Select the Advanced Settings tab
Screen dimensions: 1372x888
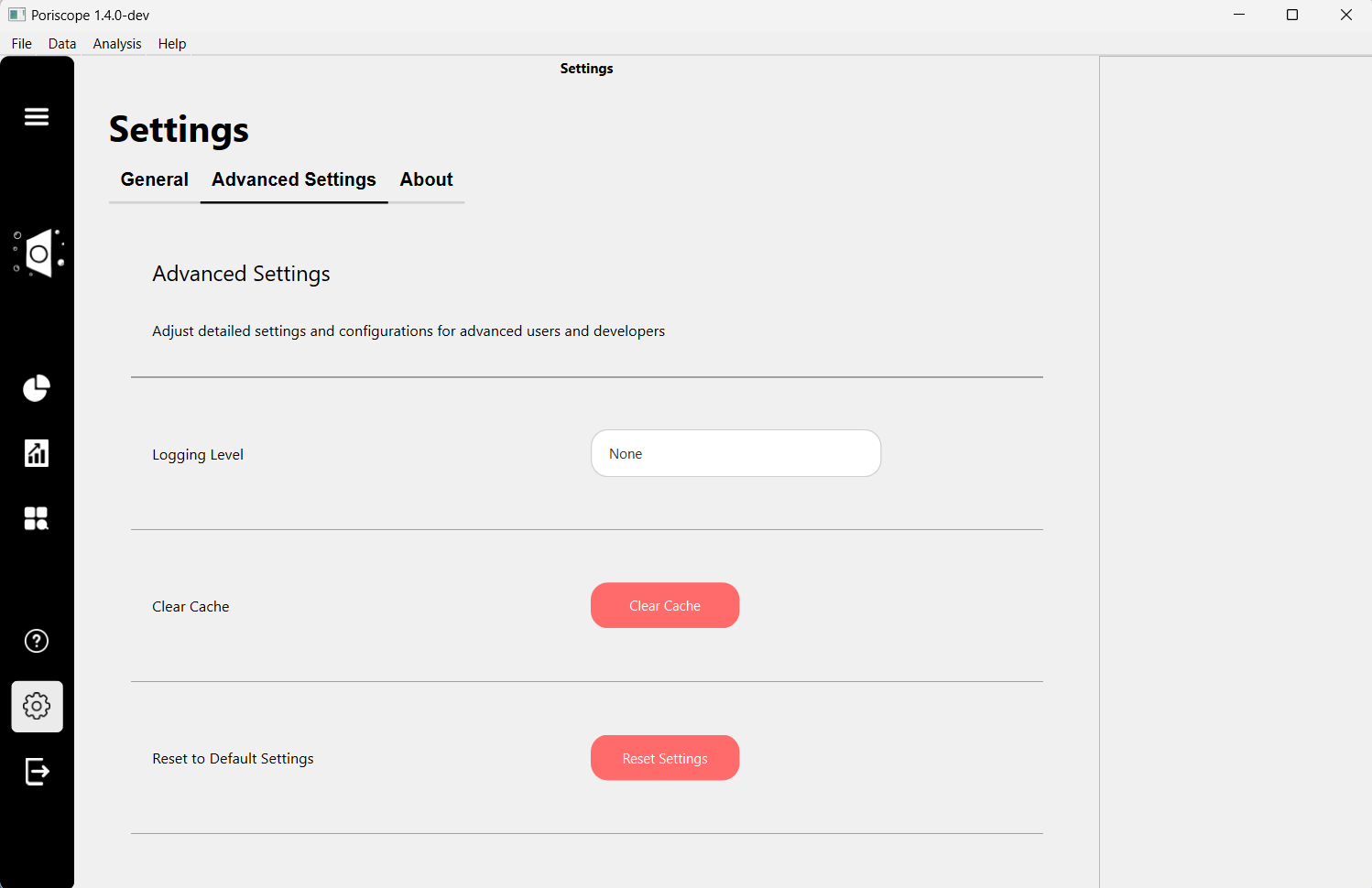tap(293, 179)
